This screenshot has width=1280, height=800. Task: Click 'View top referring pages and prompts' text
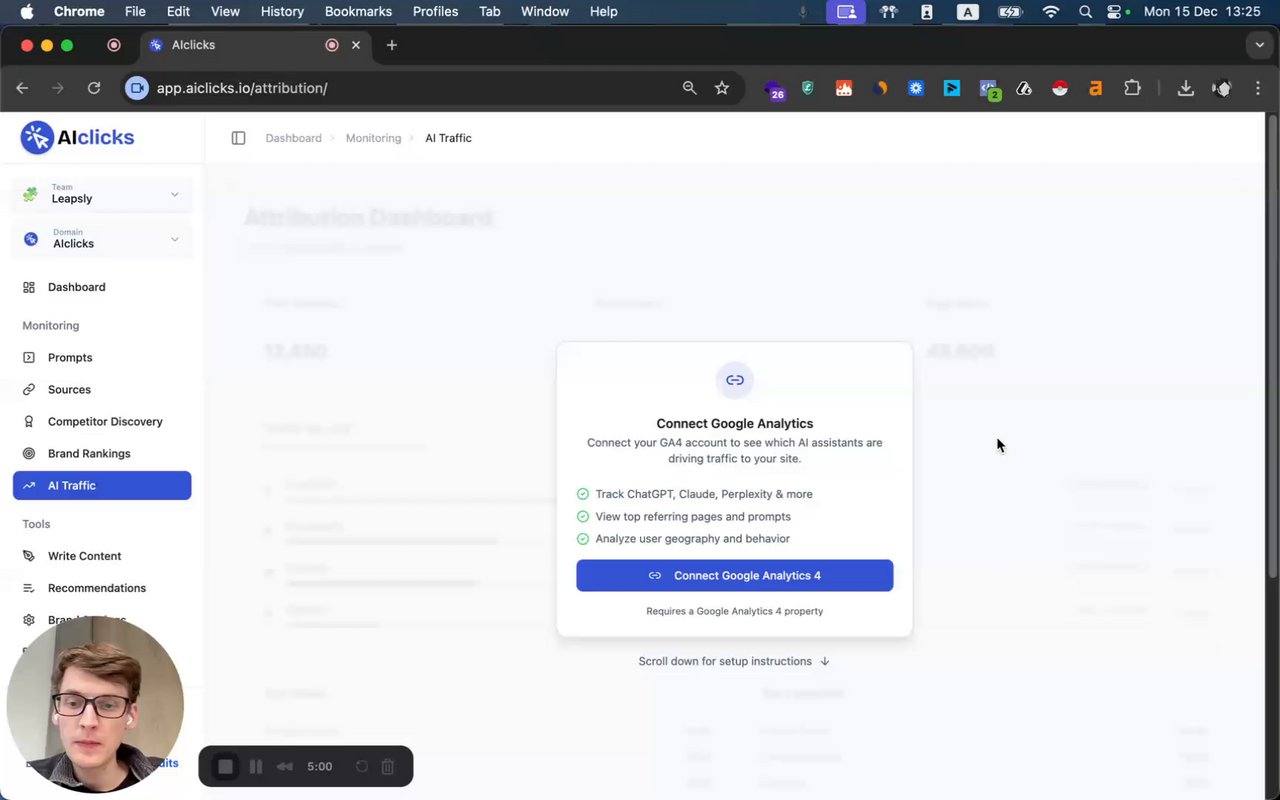[x=693, y=516]
